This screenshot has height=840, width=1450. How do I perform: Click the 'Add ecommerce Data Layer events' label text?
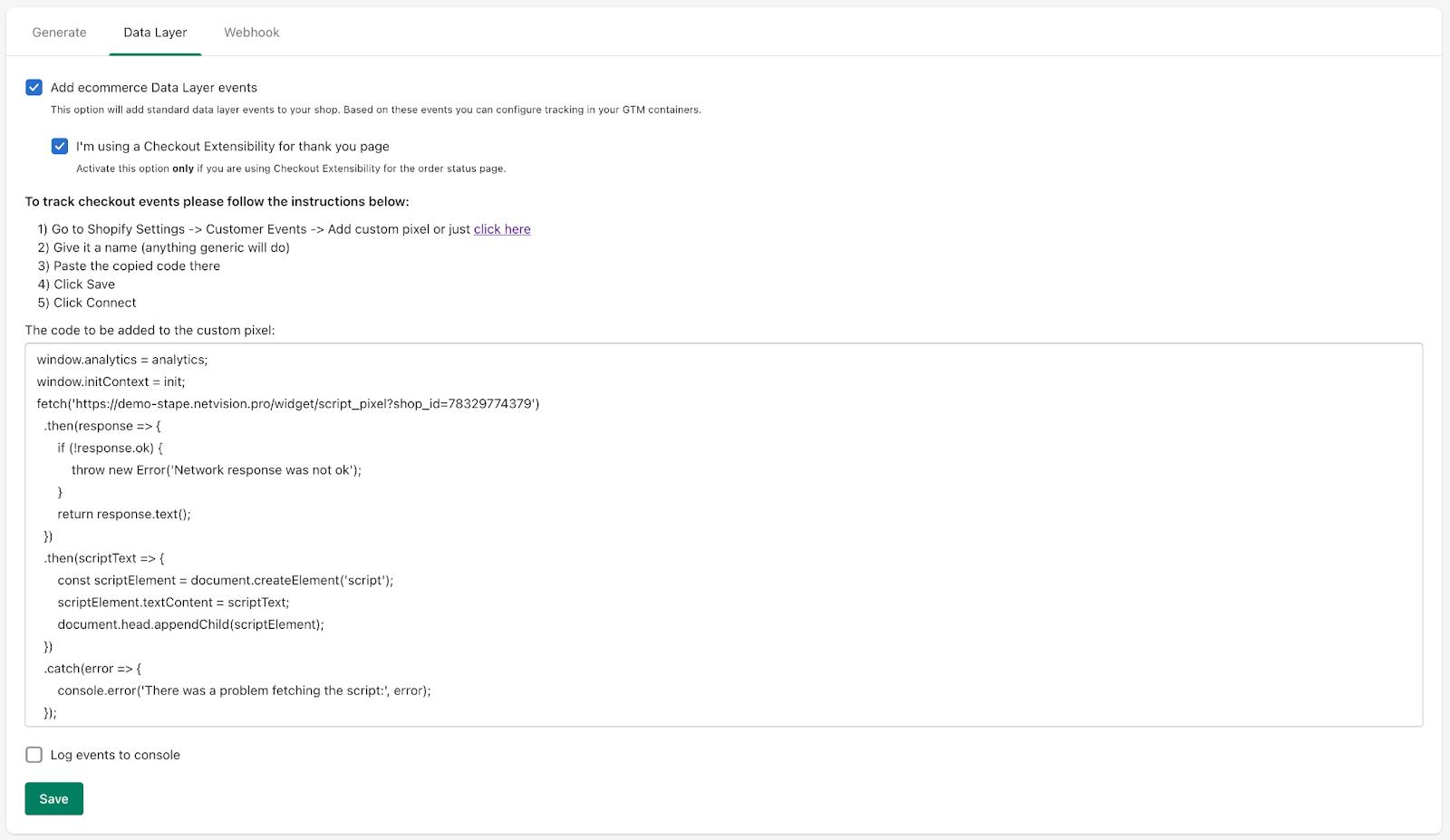coord(154,87)
